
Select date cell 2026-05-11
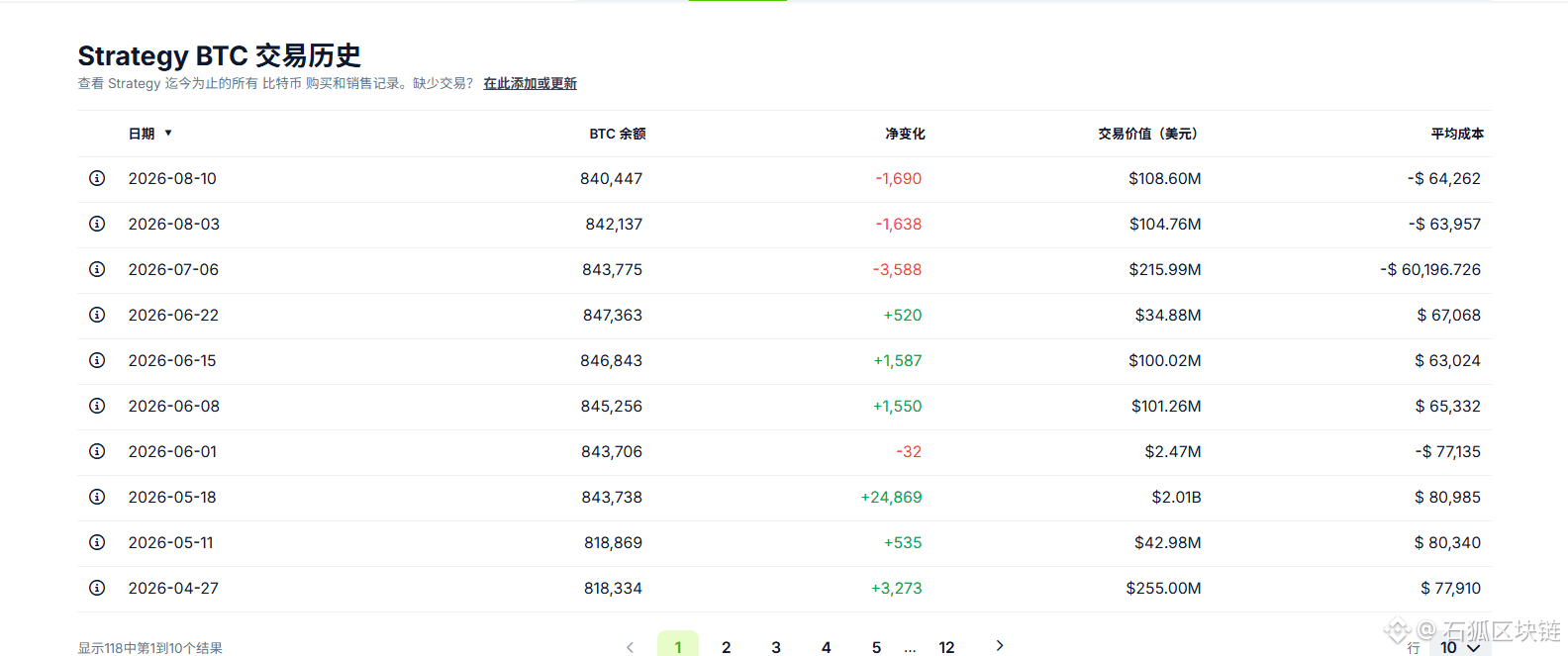click(x=170, y=542)
